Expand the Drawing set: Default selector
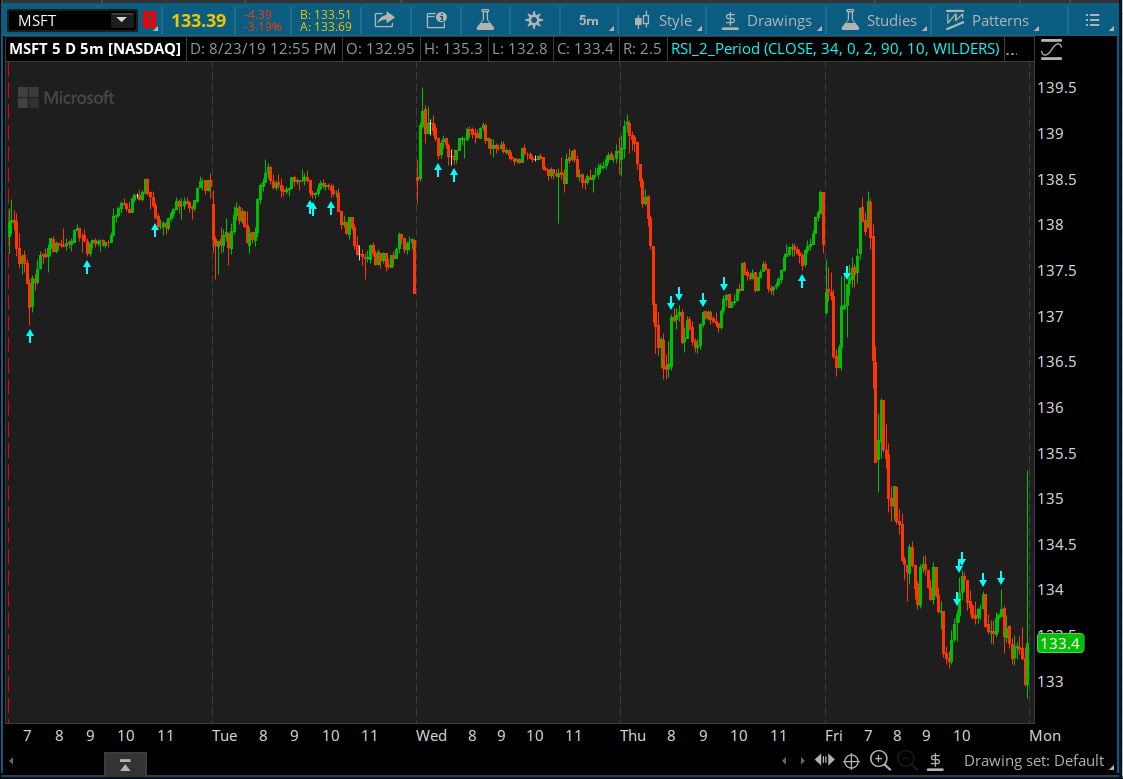 (x=1034, y=761)
